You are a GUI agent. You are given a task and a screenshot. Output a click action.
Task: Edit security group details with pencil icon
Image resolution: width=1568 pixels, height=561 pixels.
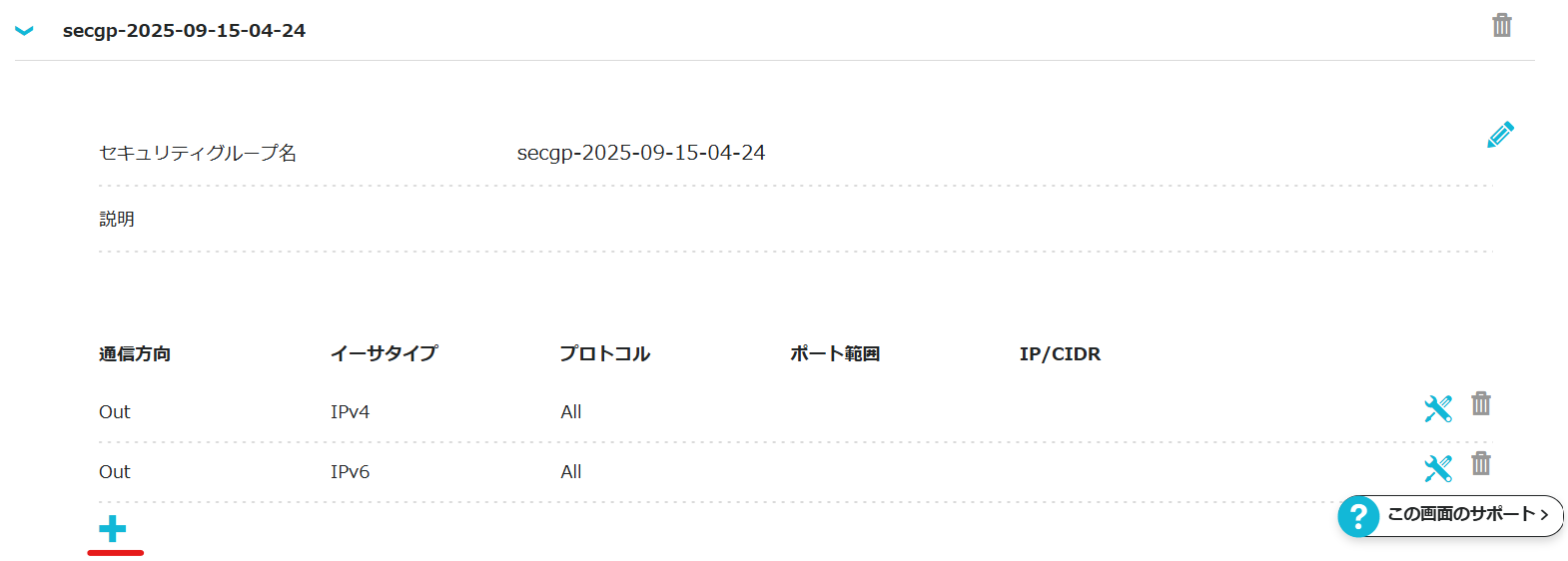(x=1500, y=135)
